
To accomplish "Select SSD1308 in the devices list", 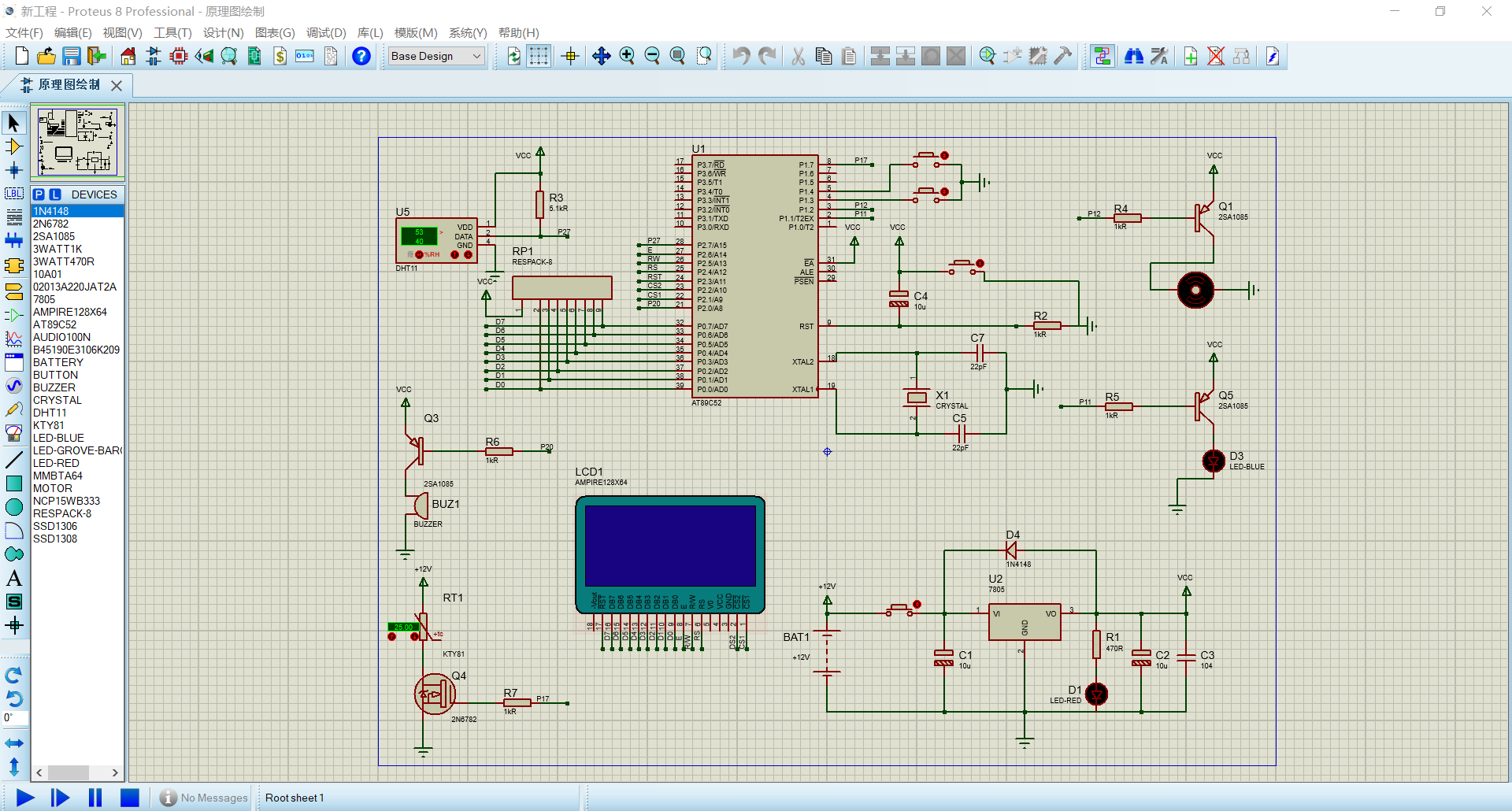I will point(77,539).
